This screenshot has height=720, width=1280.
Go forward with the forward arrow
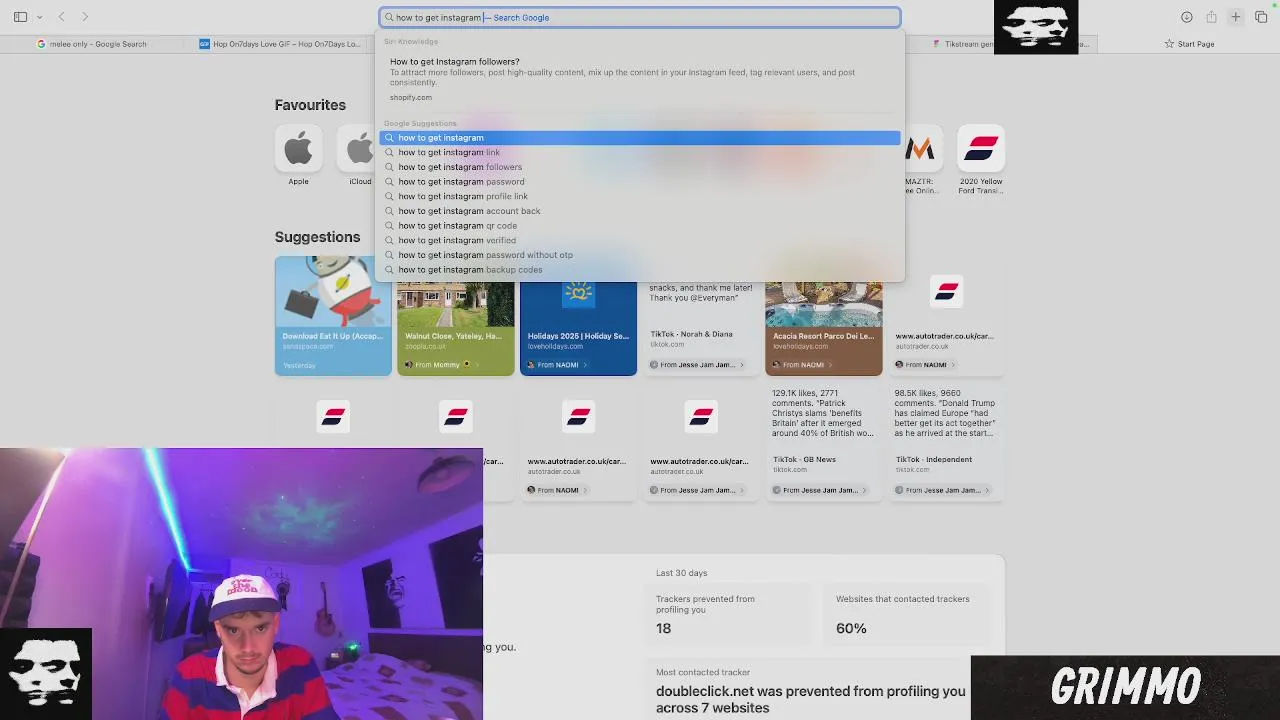pyautogui.click(x=85, y=17)
